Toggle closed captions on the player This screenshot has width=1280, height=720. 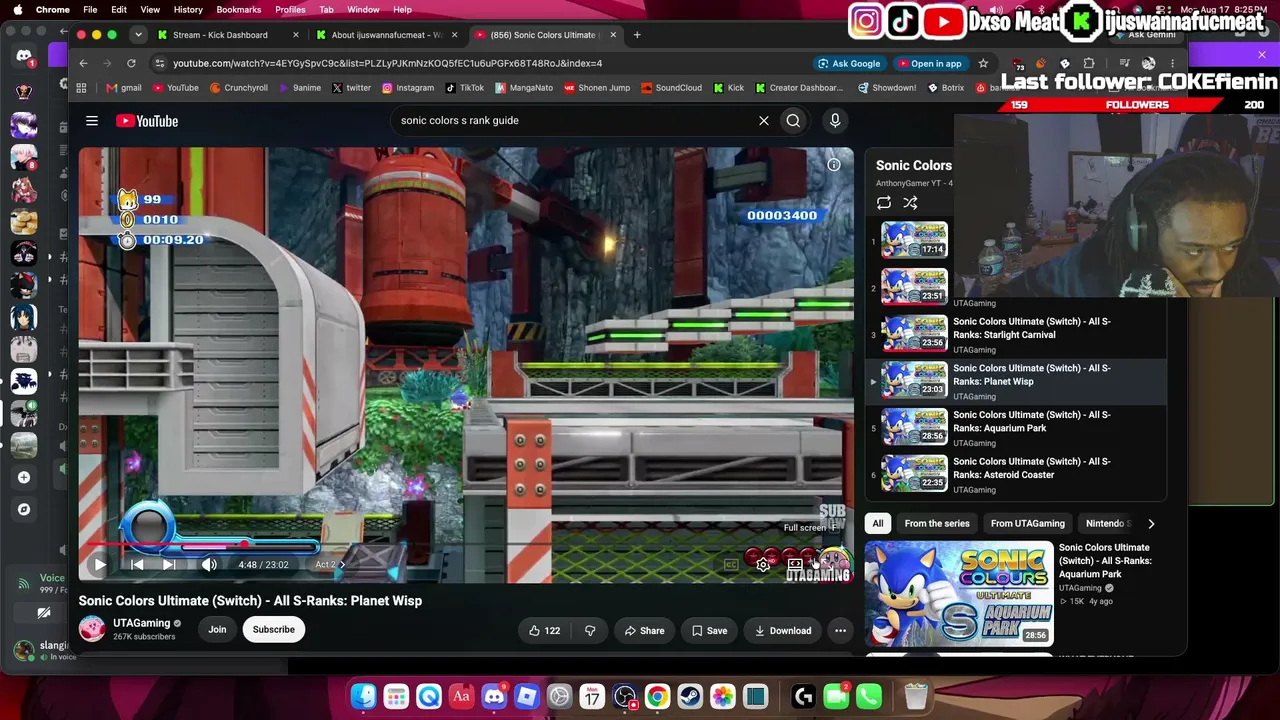(731, 565)
